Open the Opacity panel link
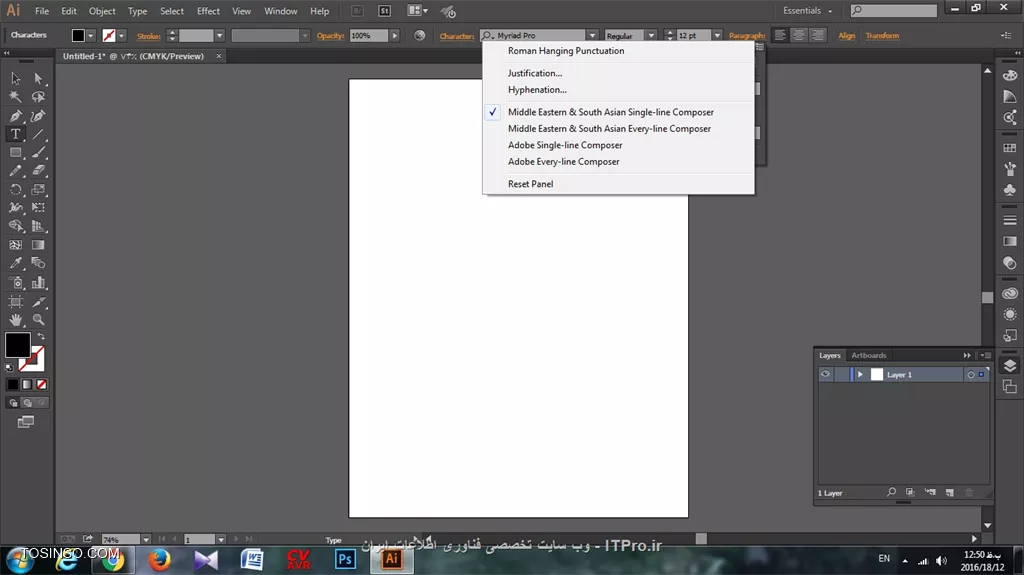The image size is (1024, 575). pos(330,35)
